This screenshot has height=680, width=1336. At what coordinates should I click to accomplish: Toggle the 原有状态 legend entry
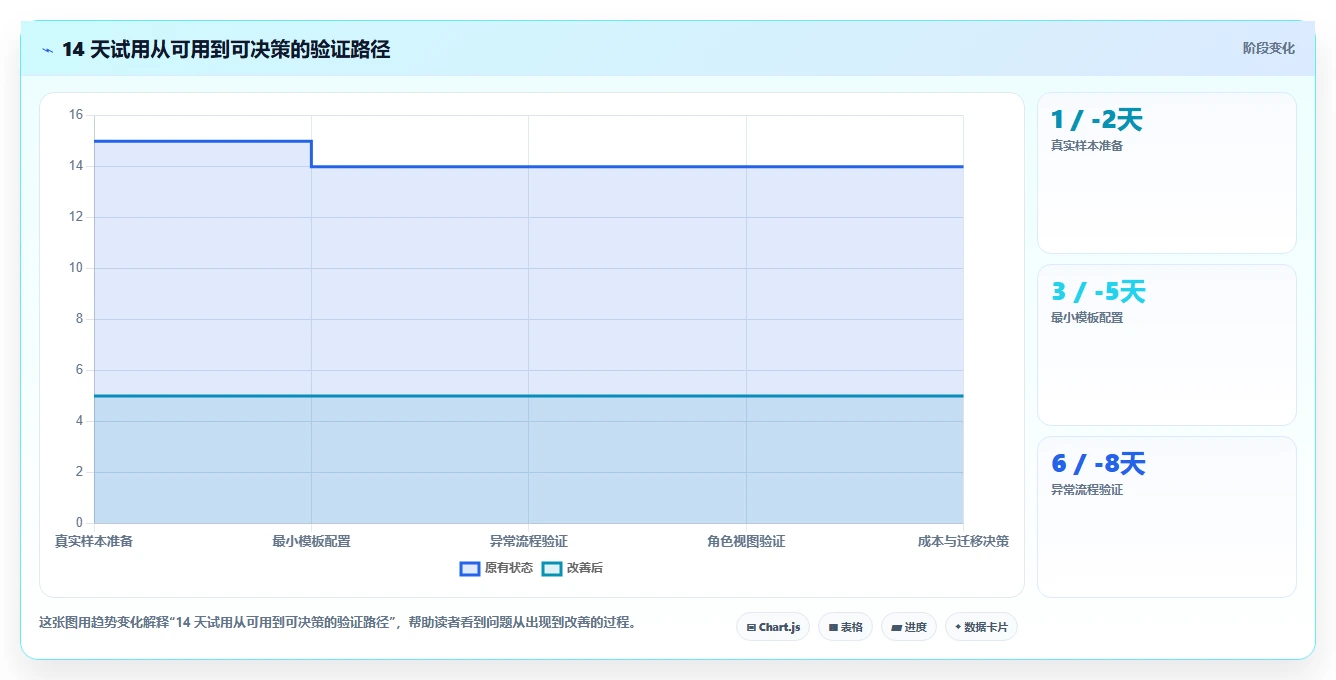(496, 568)
